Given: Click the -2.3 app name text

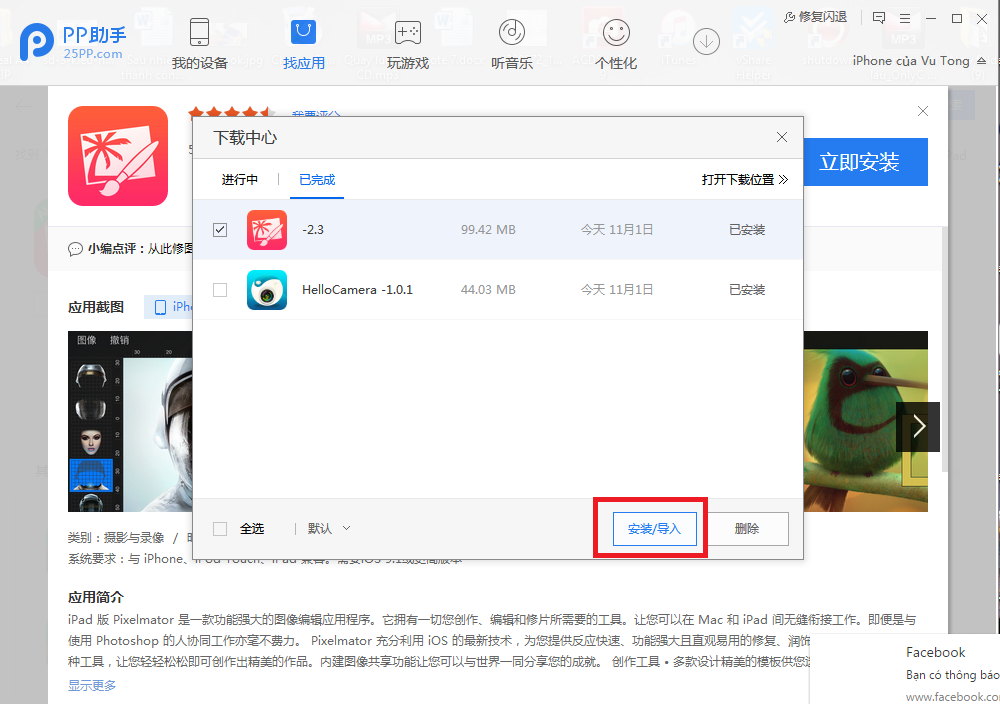Looking at the screenshot, I should coord(312,230).
